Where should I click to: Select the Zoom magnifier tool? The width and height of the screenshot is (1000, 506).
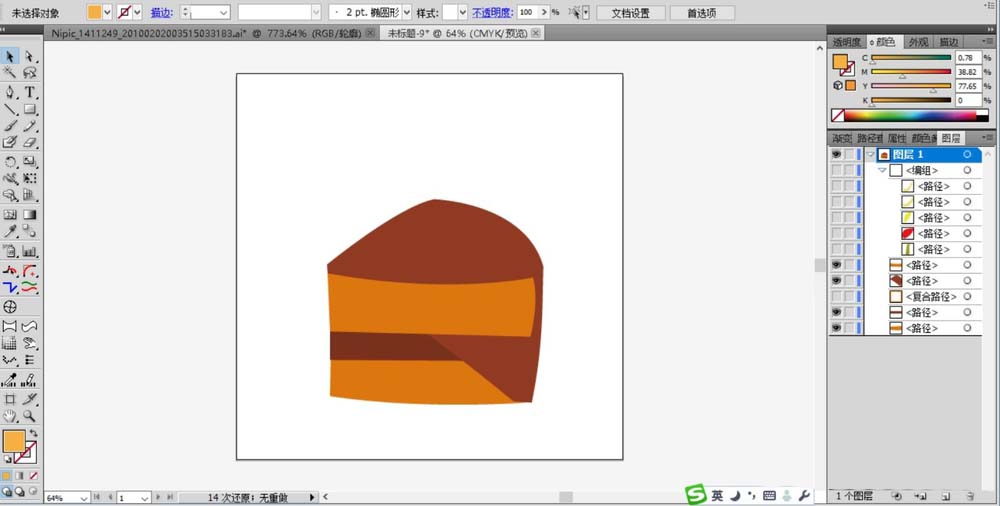click(x=30, y=415)
